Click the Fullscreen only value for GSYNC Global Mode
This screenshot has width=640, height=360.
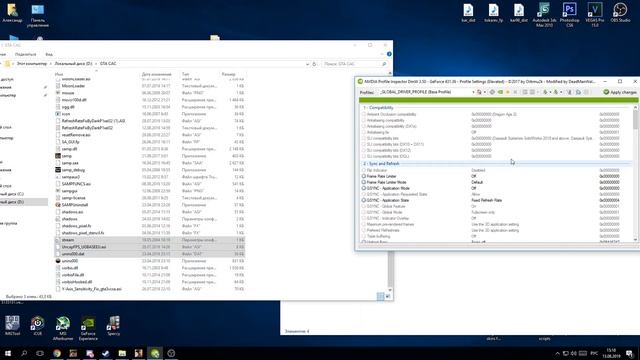click(483, 212)
